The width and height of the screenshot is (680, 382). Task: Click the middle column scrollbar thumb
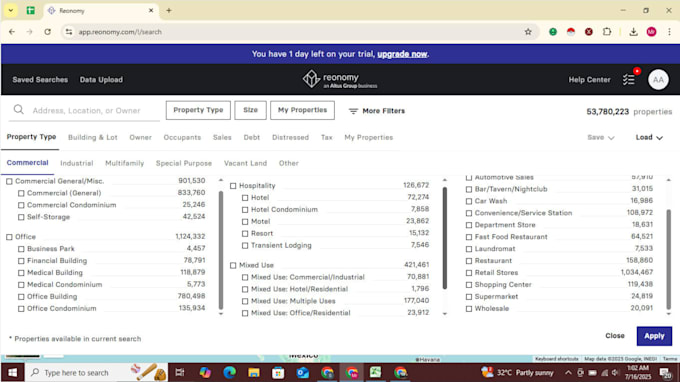445,238
